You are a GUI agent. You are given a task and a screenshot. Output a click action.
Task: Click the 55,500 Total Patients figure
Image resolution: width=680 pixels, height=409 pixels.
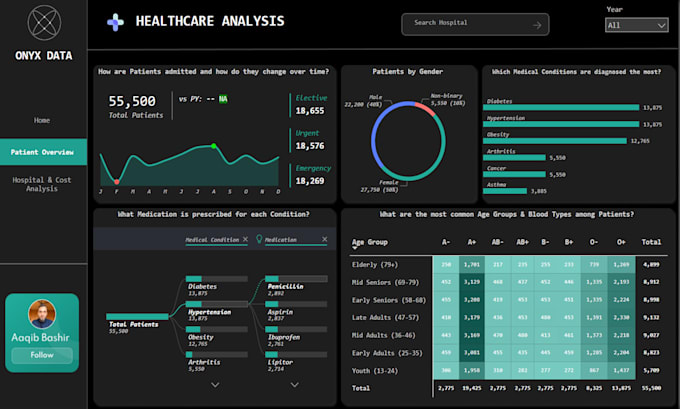(132, 101)
